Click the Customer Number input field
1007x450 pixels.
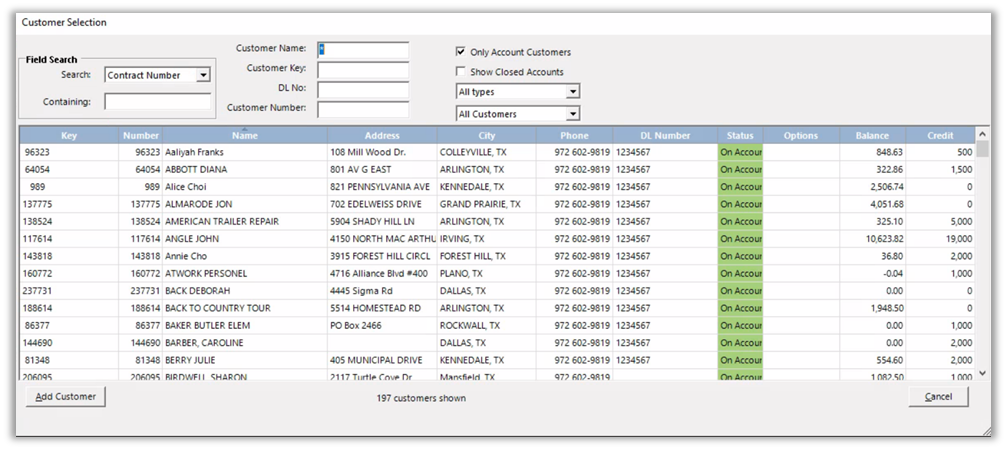click(x=363, y=109)
